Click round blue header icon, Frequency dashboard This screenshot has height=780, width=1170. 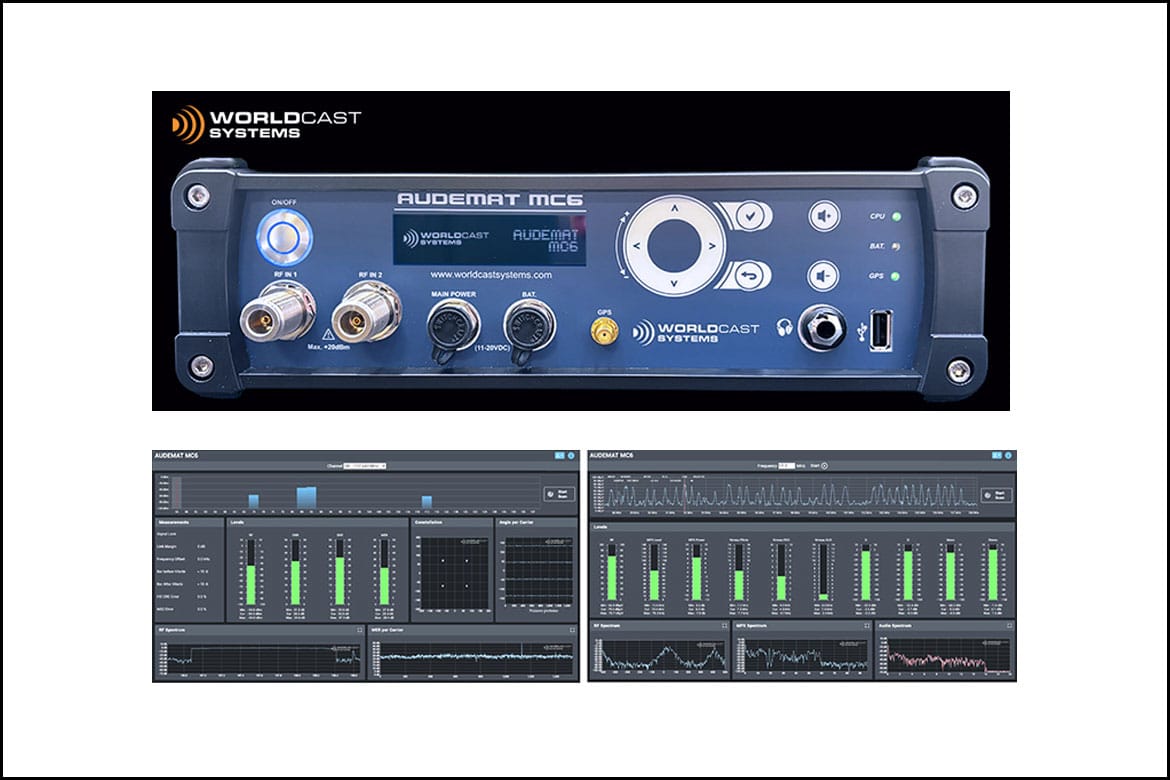1008,455
